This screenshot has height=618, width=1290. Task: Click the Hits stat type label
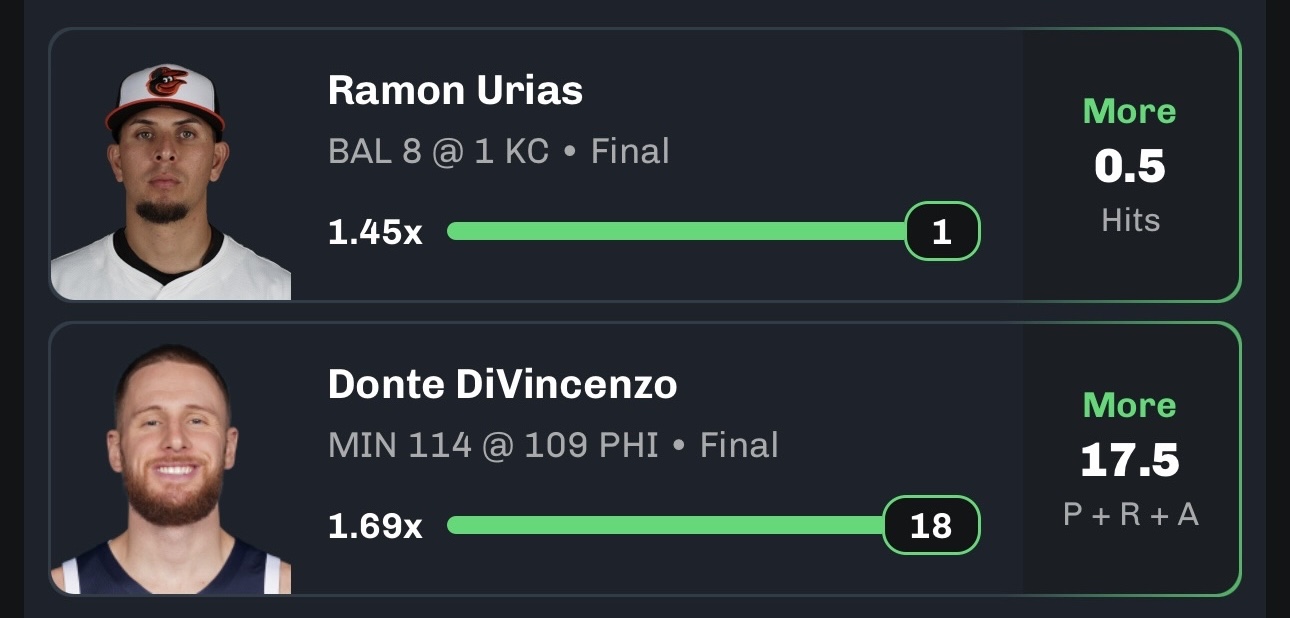1130,220
